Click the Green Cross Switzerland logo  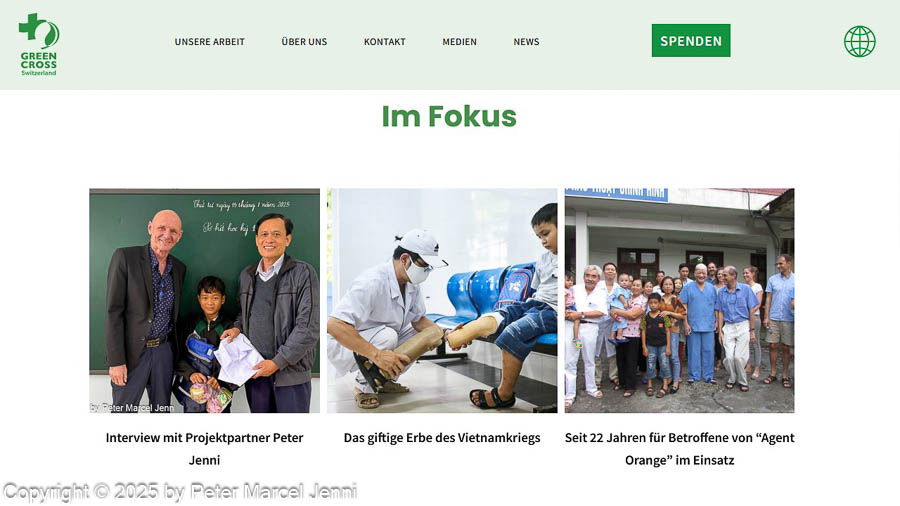coord(38,44)
